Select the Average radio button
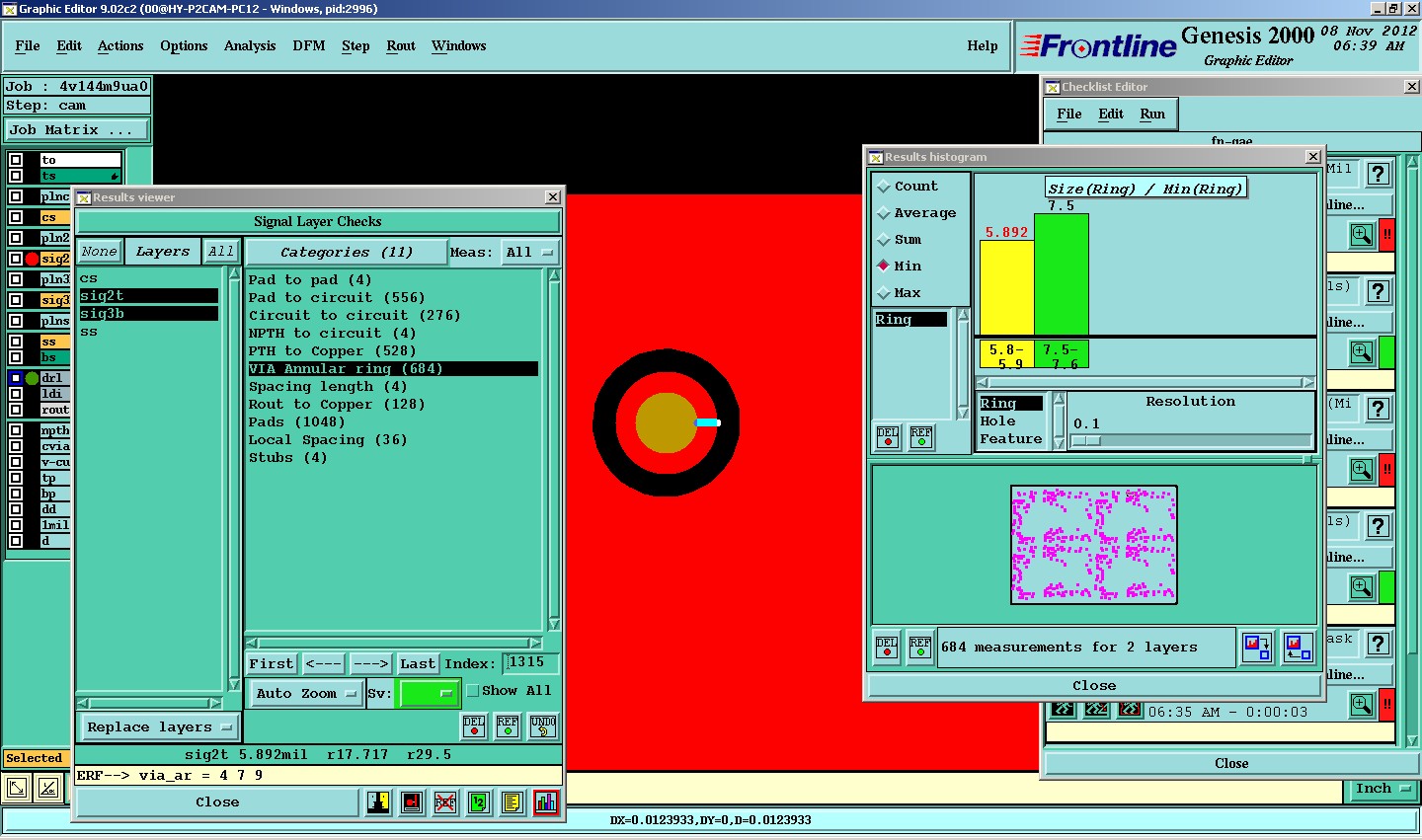Viewport: 1422px width, 840px height. coord(884,213)
